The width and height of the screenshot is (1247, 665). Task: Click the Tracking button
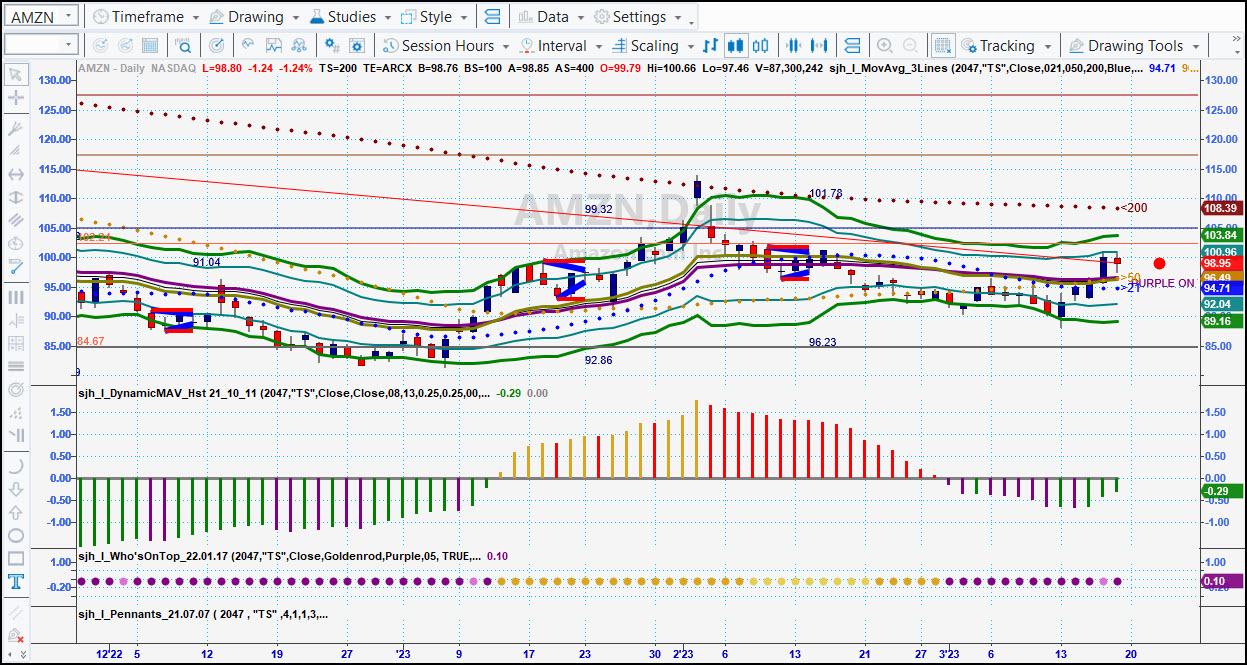click(x=997, y=46)
